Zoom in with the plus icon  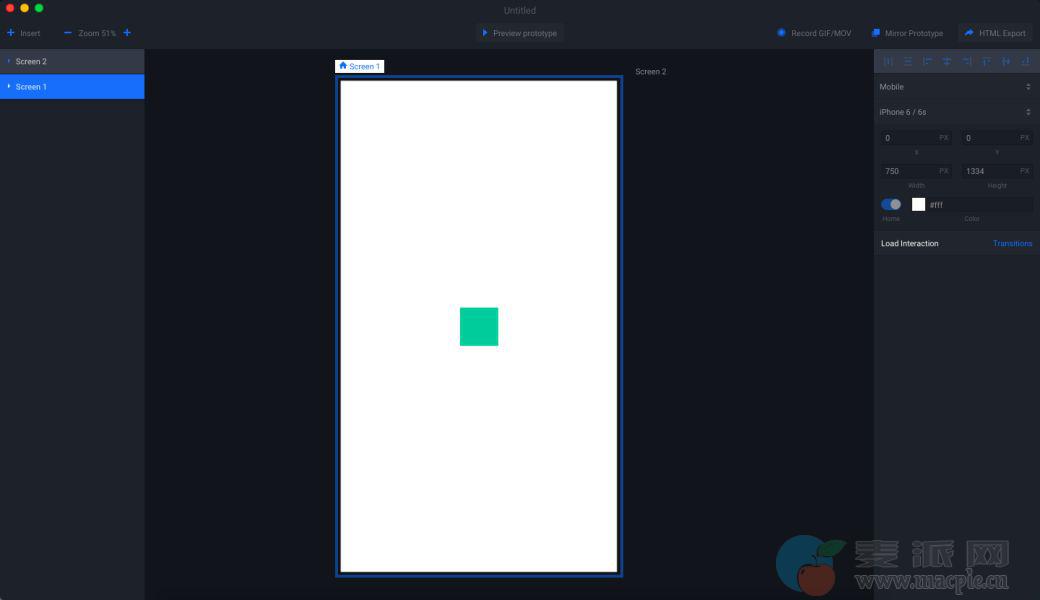(x=127, y=33)
